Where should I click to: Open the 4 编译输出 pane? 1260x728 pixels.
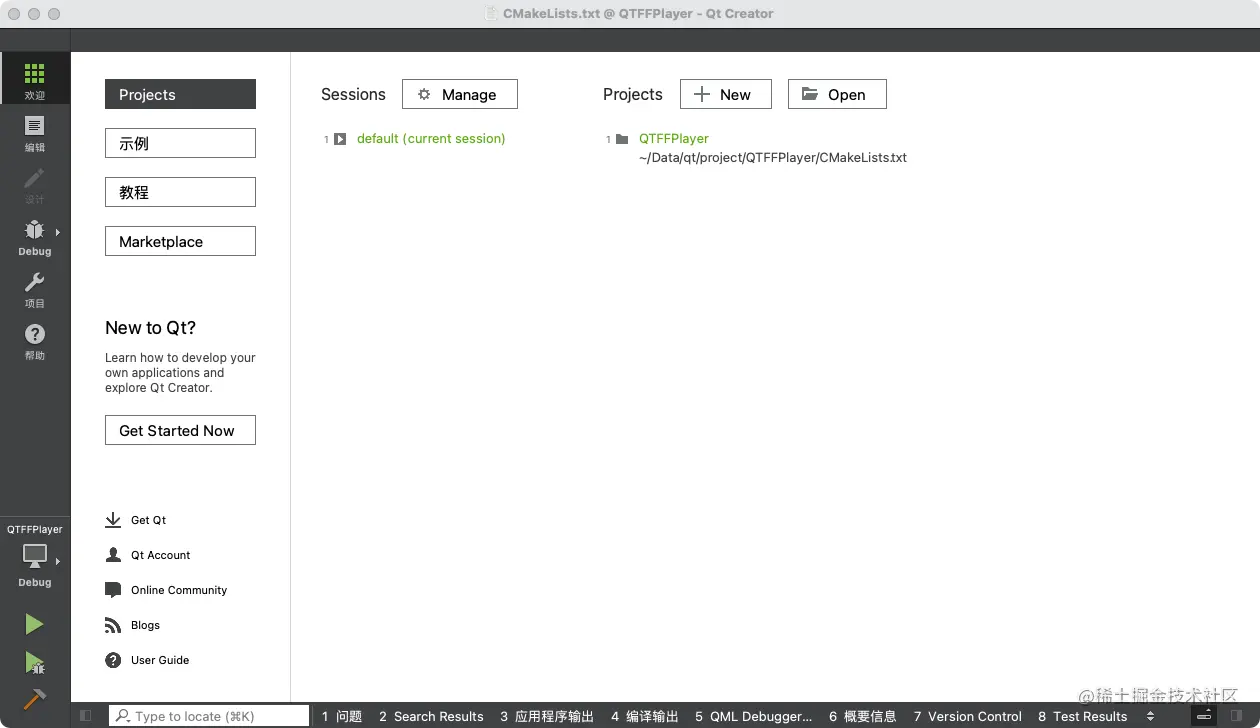645,716
